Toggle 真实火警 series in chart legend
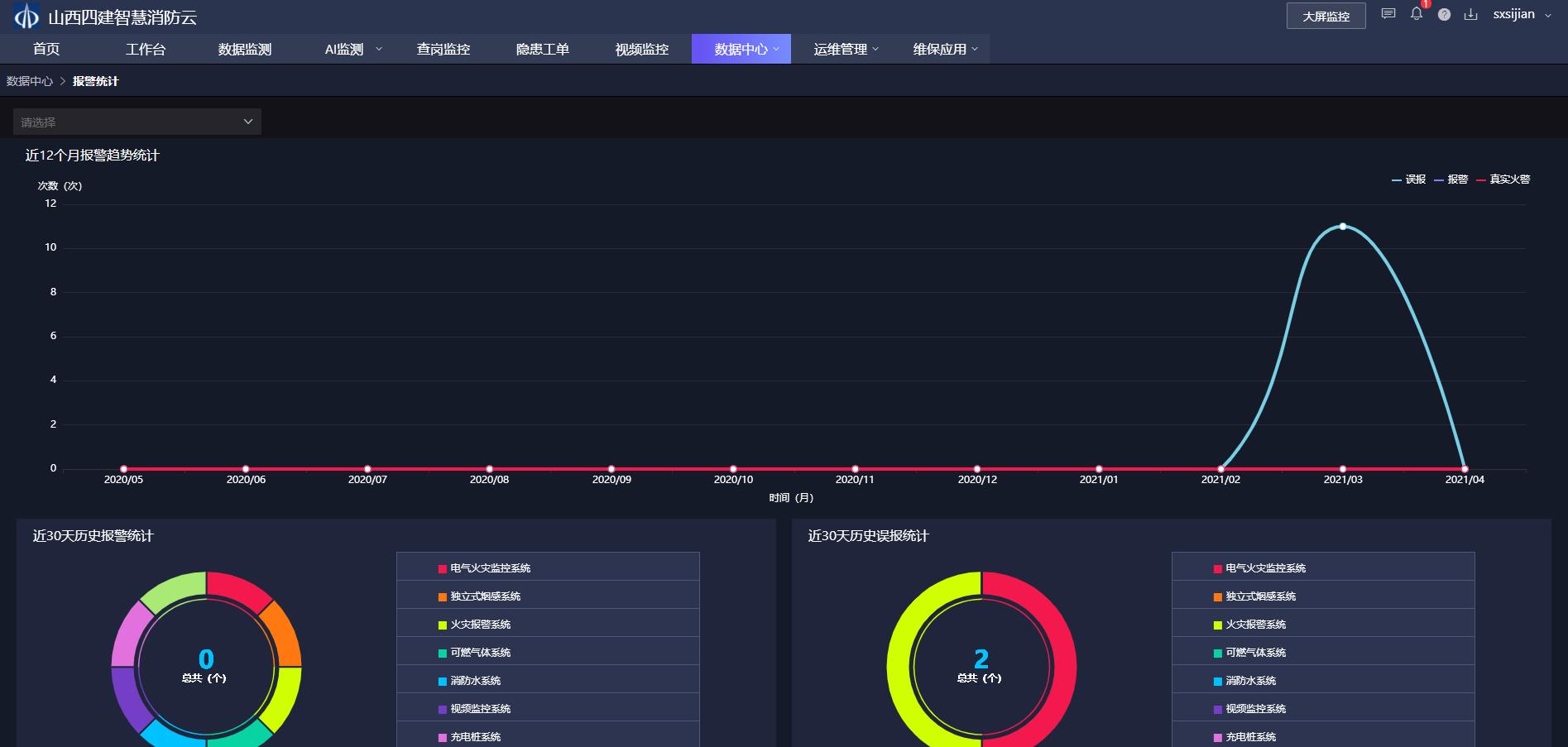This screenshot has width=1568, height=747. pos(1503,180)
